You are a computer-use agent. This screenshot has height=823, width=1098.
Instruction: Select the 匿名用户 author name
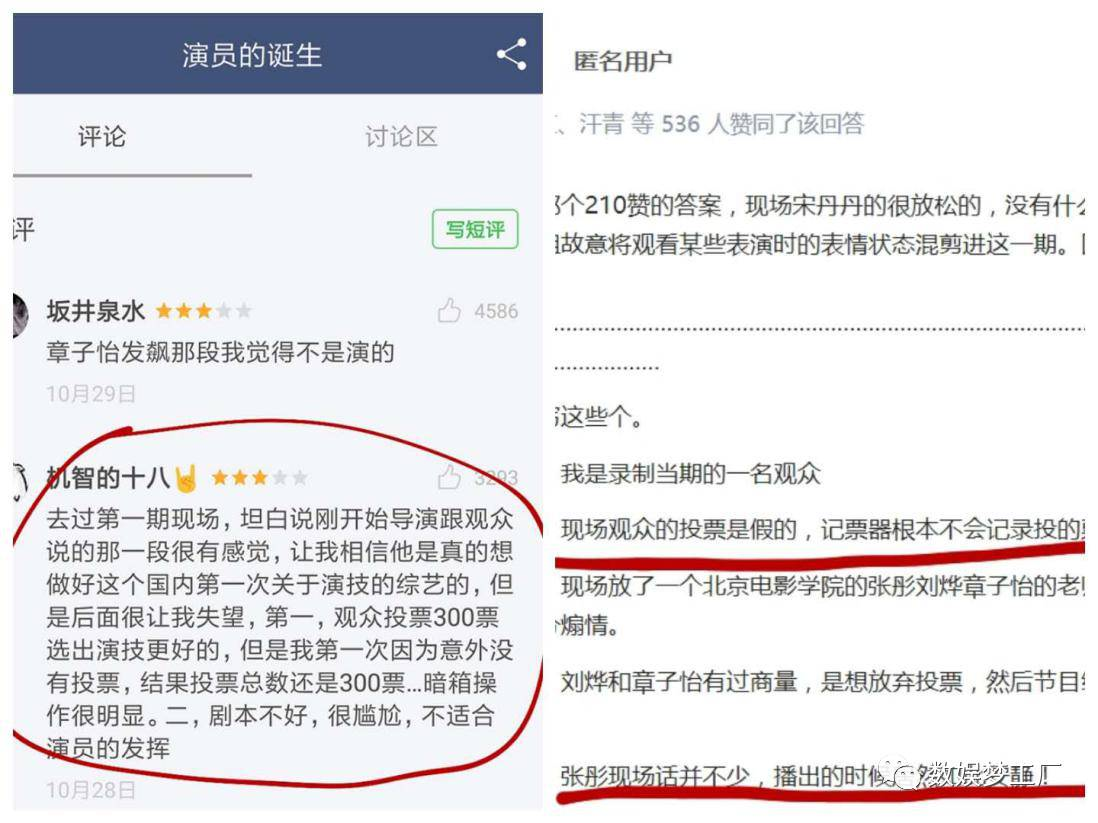click(623, 62)
